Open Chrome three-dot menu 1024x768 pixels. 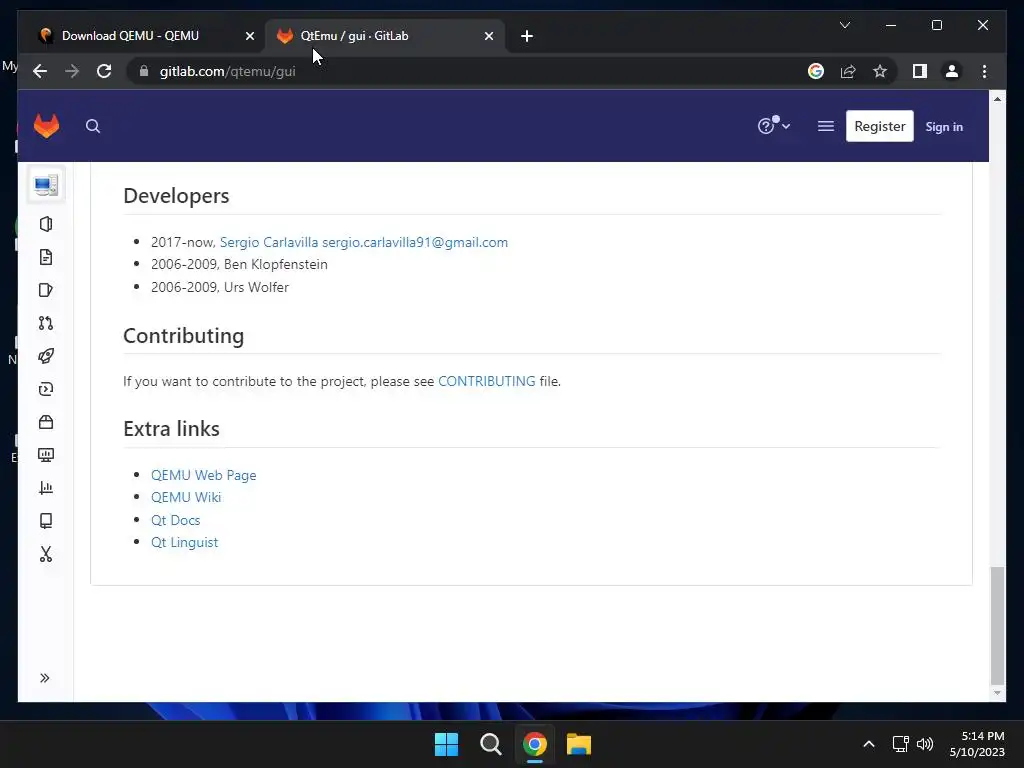pos(984,71)
